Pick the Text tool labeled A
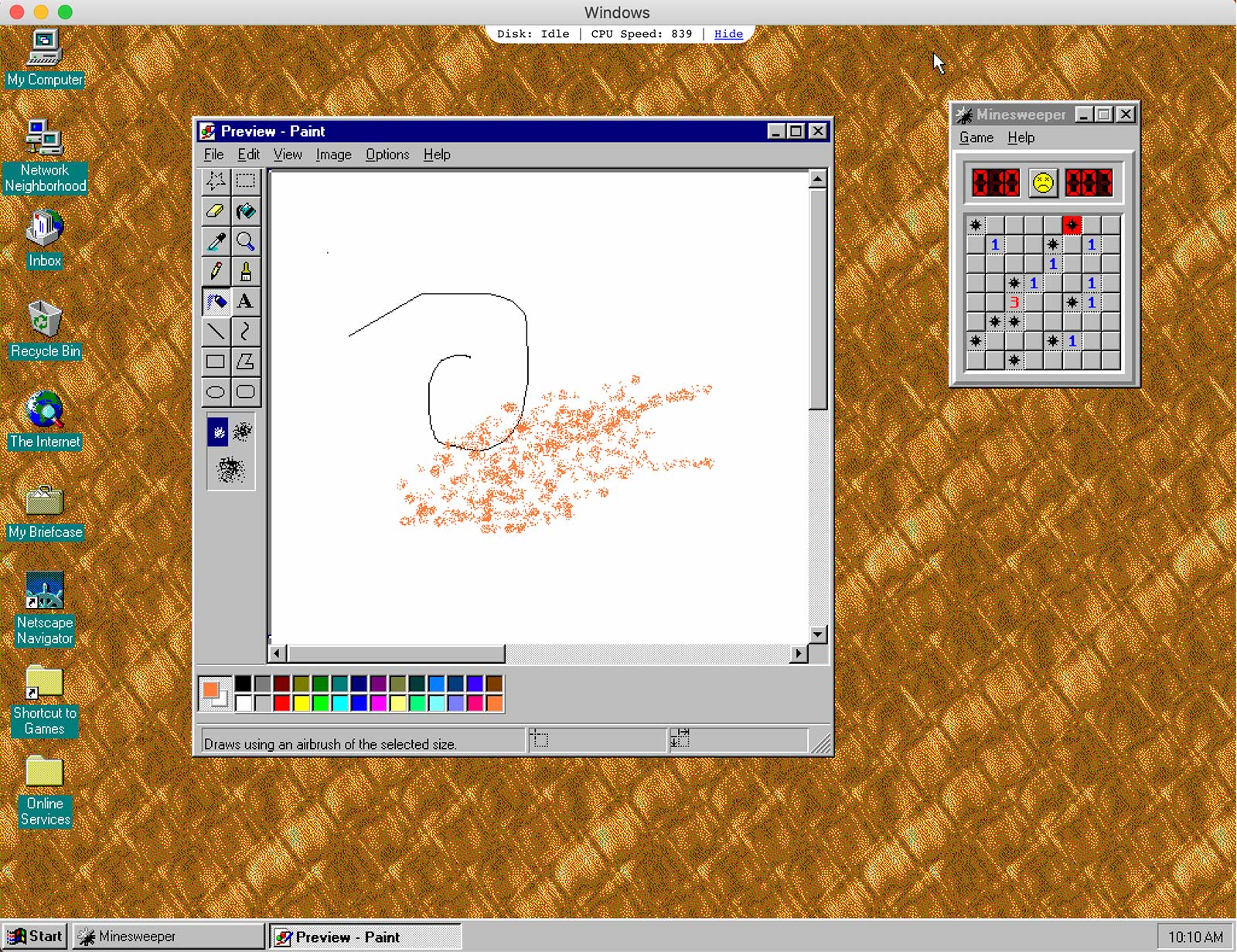 [246, 301]
